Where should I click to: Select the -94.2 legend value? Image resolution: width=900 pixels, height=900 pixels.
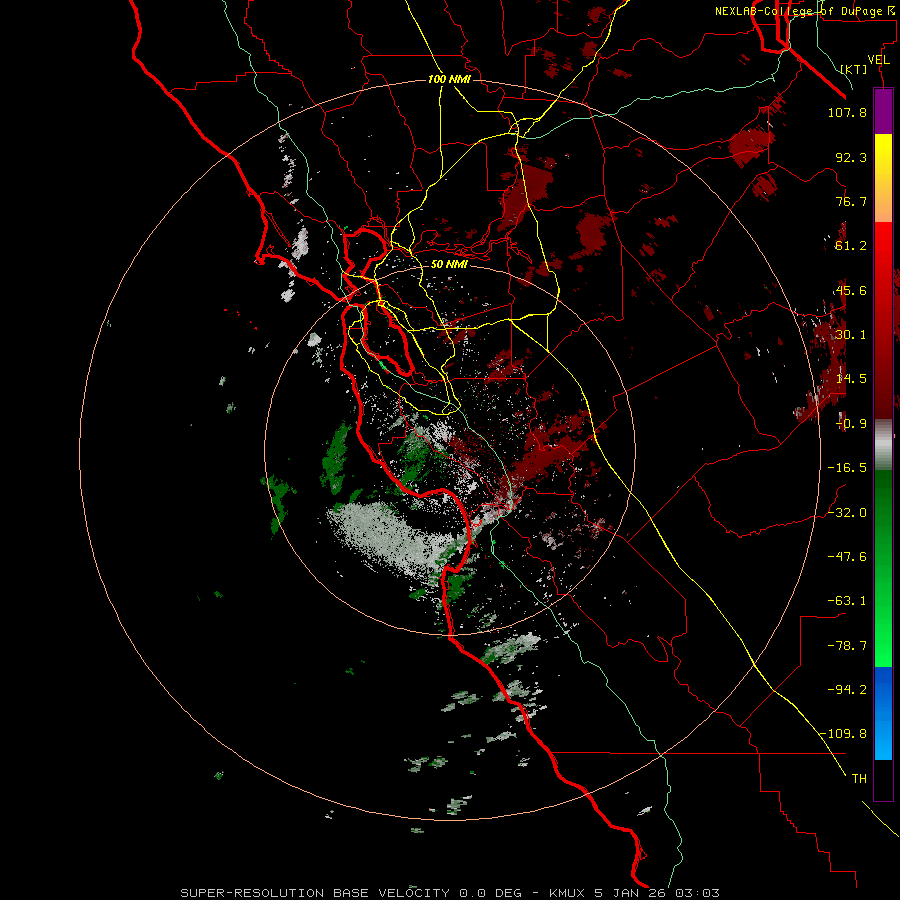847,690
